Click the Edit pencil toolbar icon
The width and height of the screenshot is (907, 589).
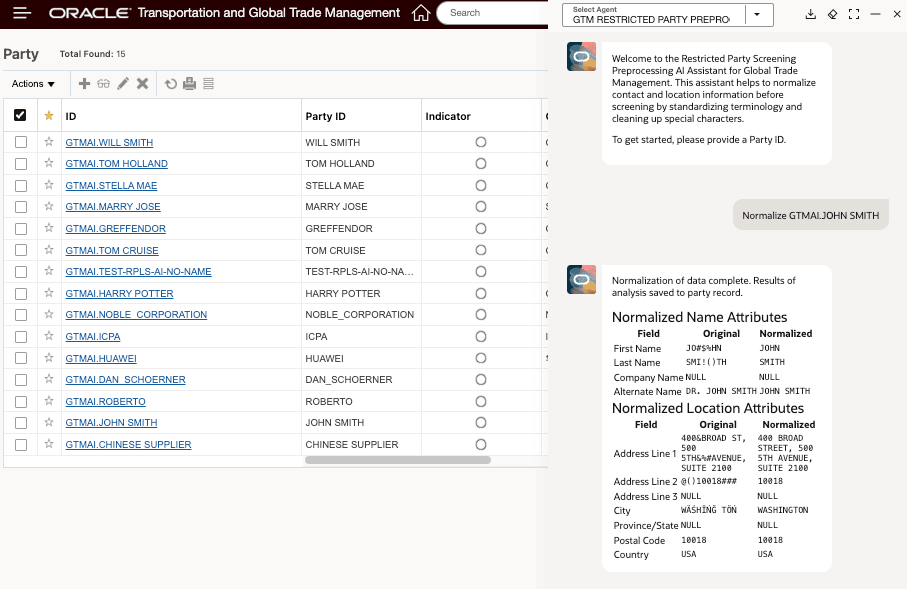click(x=123, y=84)
